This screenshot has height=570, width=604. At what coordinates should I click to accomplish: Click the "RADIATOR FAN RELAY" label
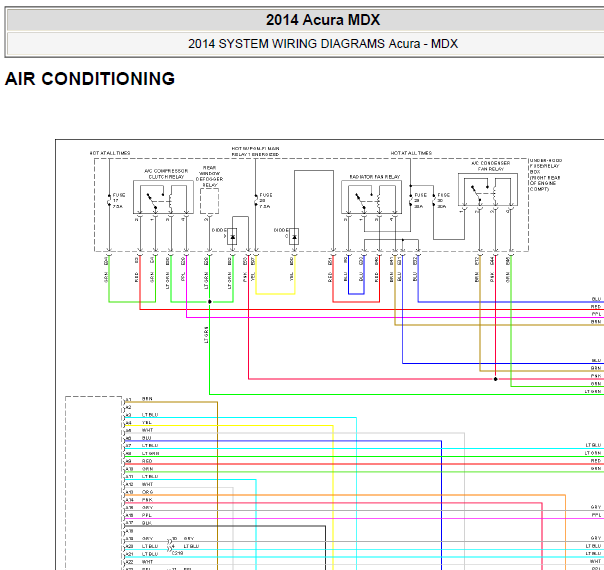(374, 177)
